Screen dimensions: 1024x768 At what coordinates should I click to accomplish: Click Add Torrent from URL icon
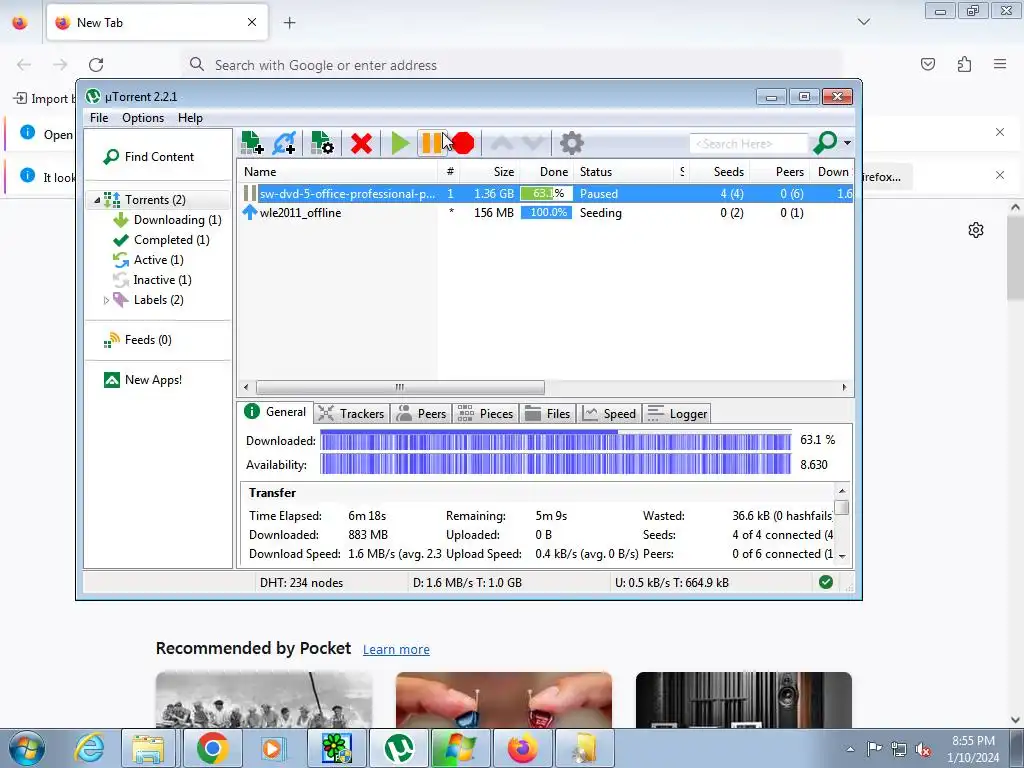tap(285, 143)
